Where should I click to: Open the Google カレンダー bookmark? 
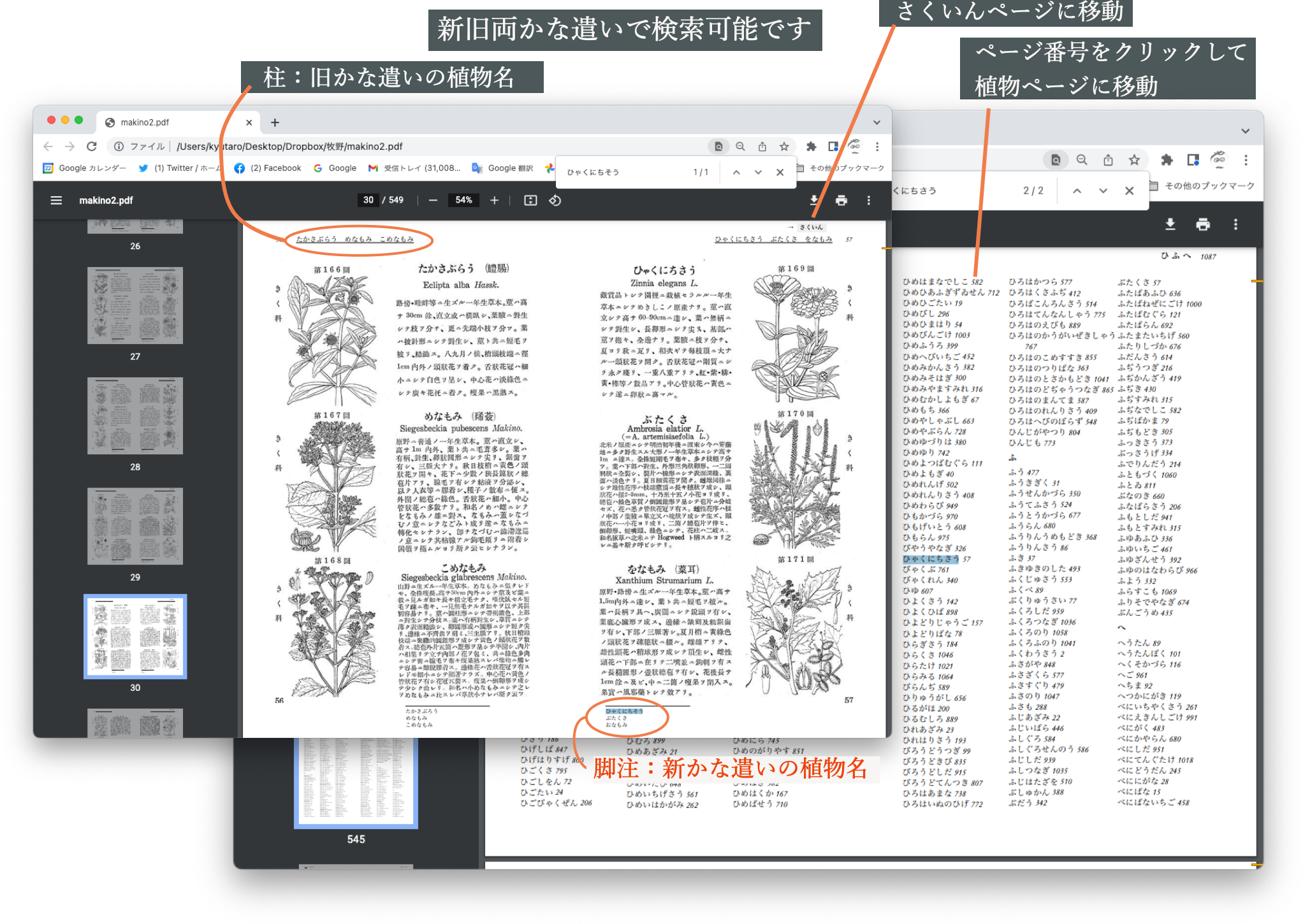(x=85, y=168)
